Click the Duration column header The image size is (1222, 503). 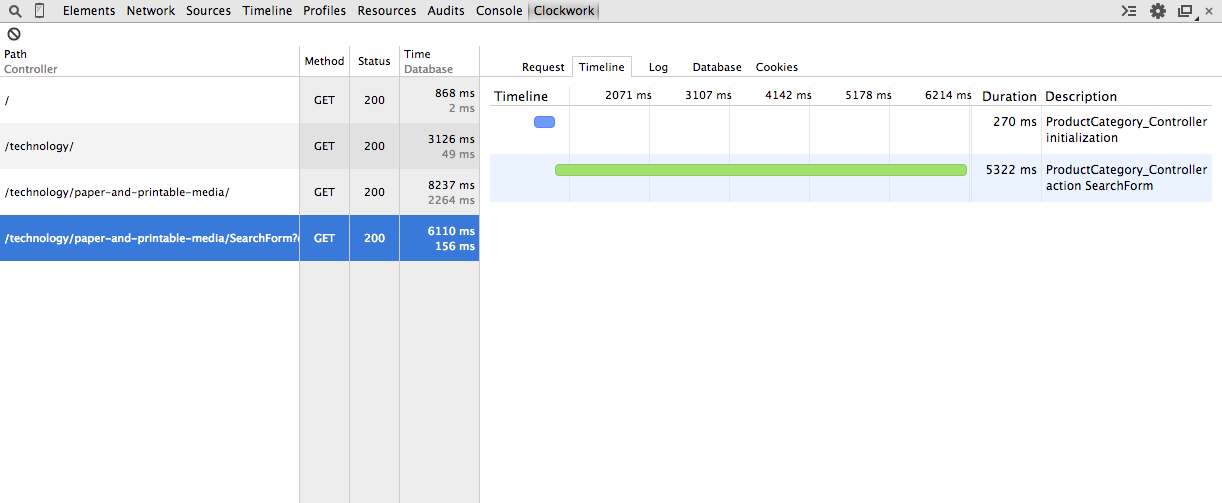[1008, 96]
